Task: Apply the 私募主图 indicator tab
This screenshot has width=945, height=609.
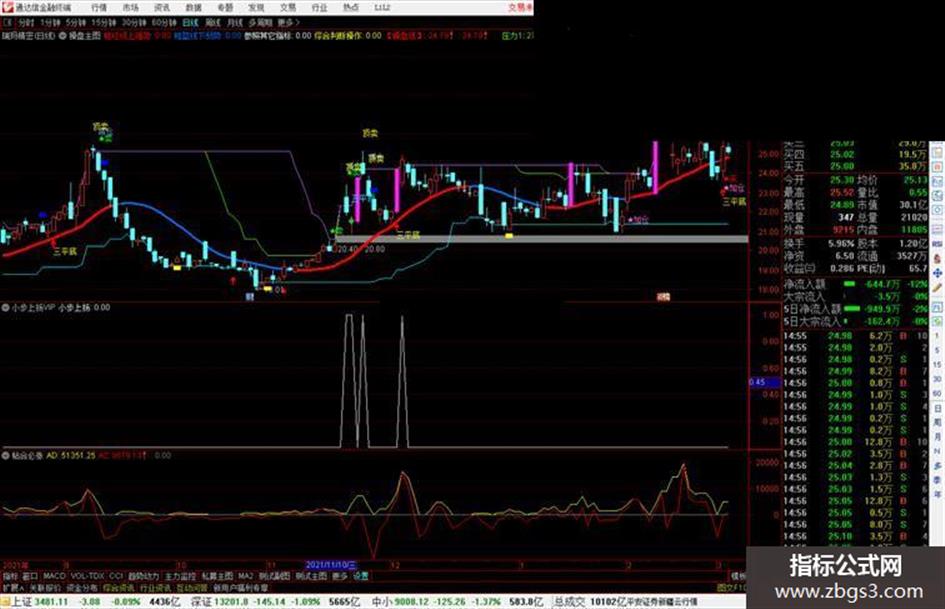Action: pos(218,576)
